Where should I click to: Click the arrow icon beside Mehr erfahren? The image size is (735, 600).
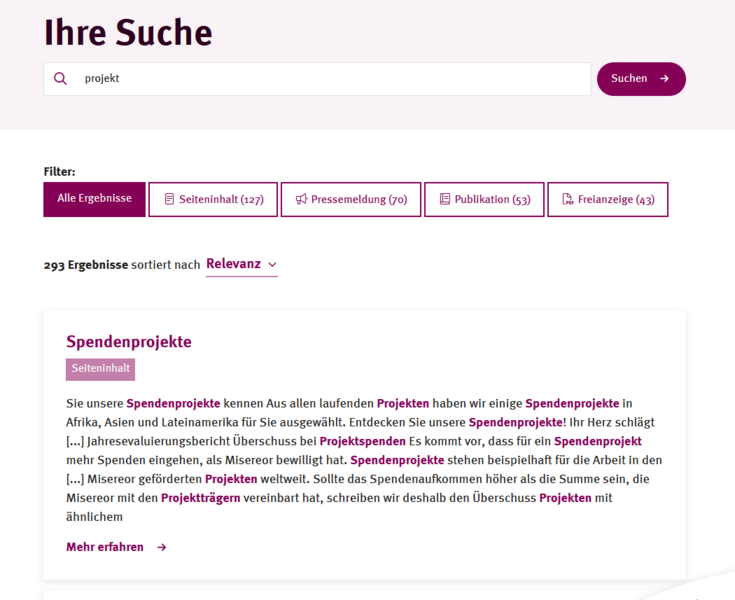point(162,548)
